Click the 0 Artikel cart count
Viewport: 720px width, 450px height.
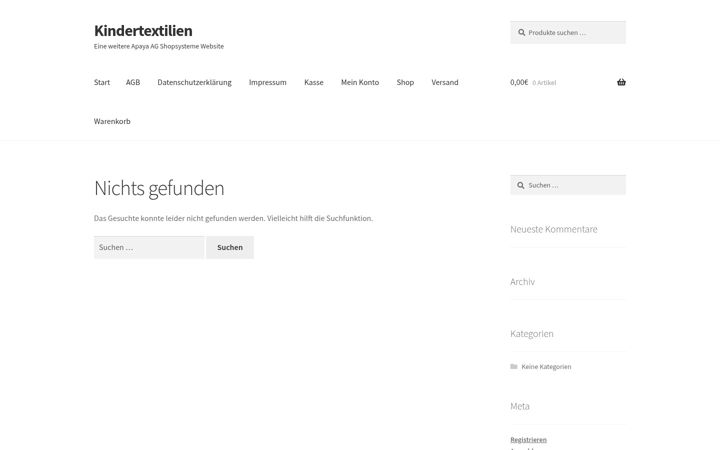point(544,83)
